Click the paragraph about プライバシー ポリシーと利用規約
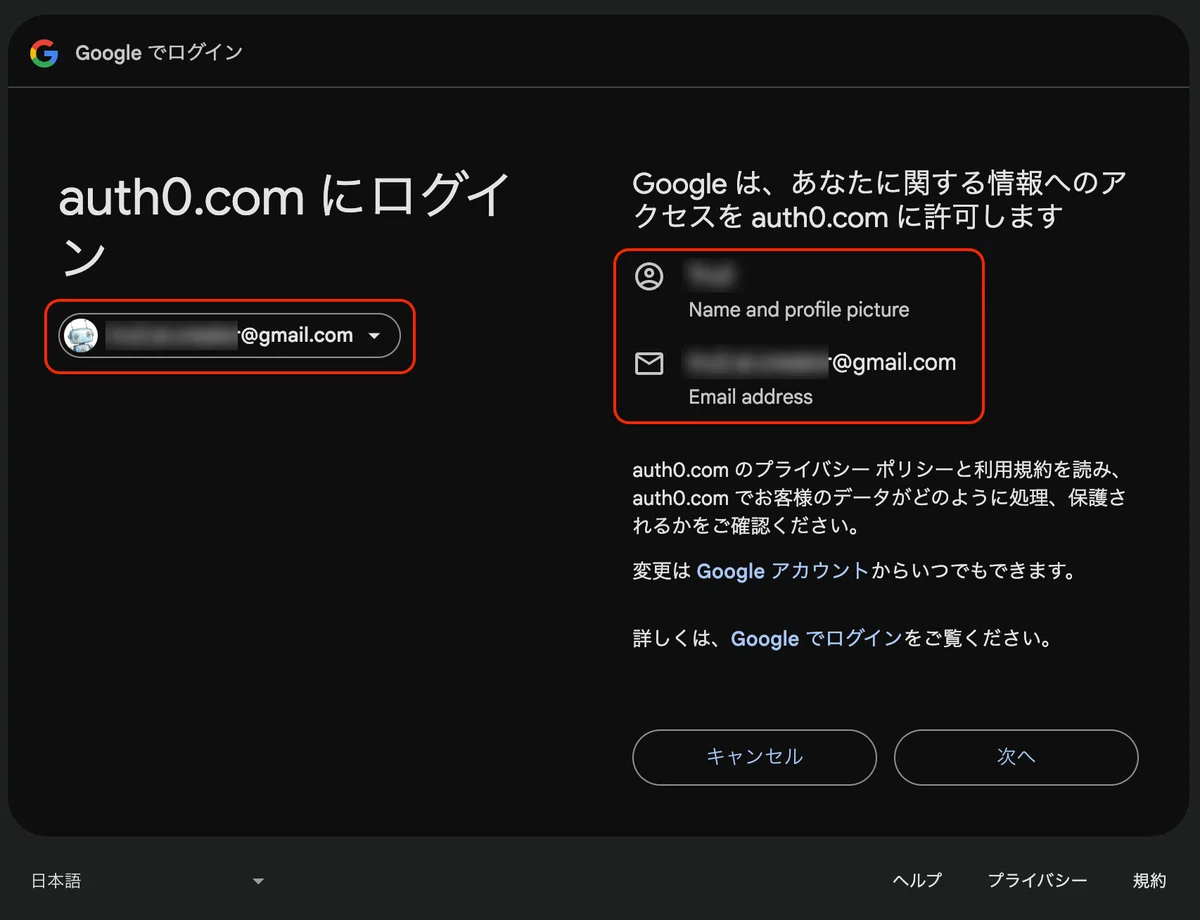The width and height of the screenshot is (1200, 920). (879, 497)
